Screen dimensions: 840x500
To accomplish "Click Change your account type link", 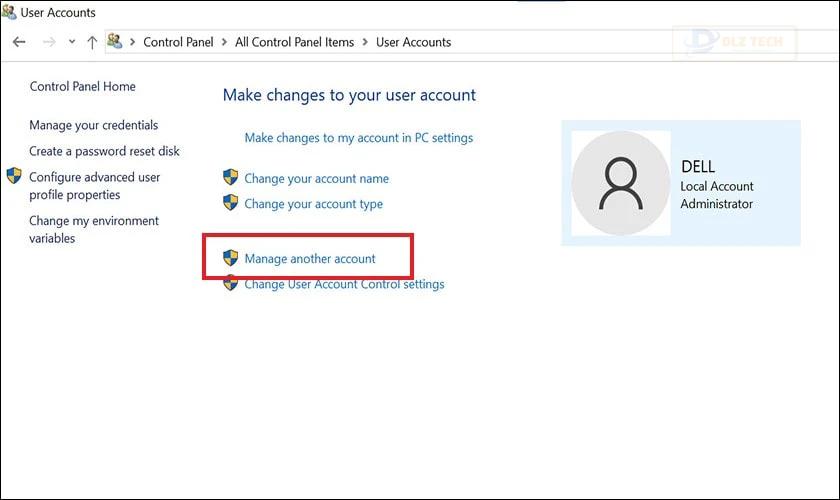I will point(314,204).
